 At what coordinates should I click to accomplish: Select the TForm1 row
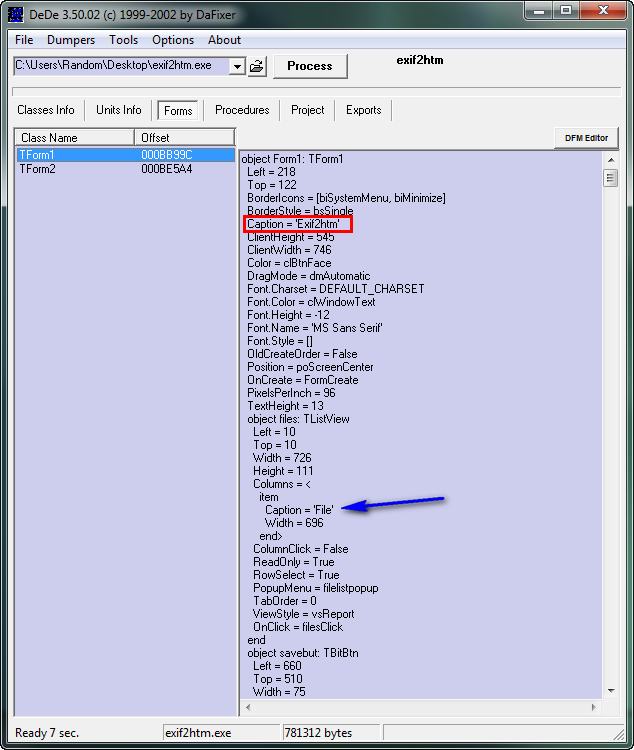point(125,155)
